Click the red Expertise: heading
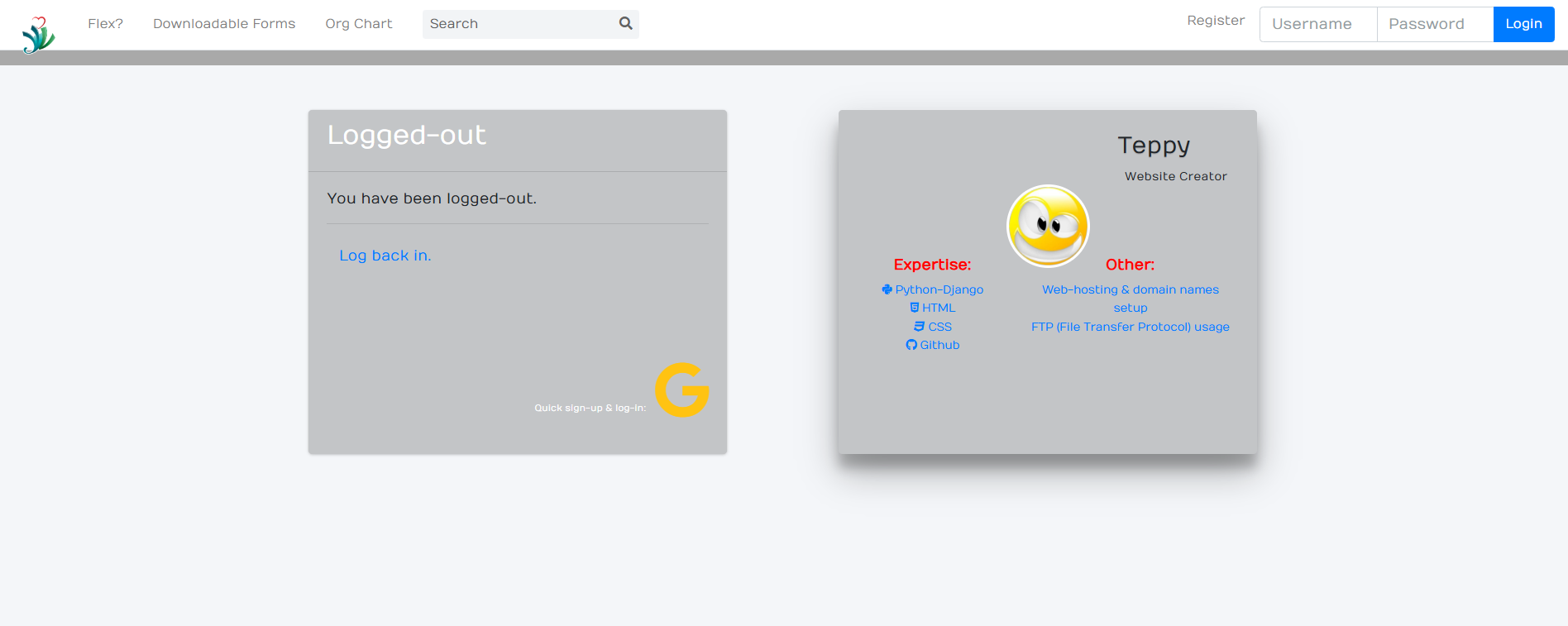 pos(933,265)
